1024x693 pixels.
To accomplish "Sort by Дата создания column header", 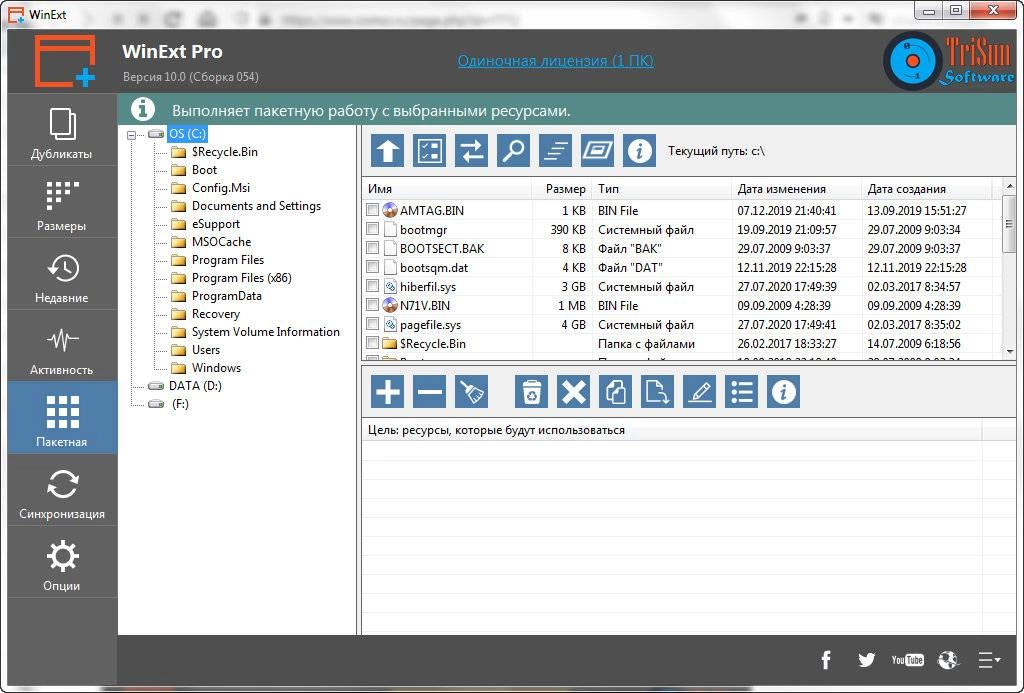I will pos(927,189).
